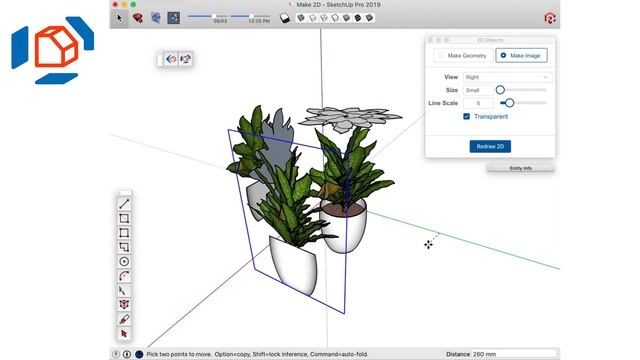Select the Arc tool

coord(124,276)
